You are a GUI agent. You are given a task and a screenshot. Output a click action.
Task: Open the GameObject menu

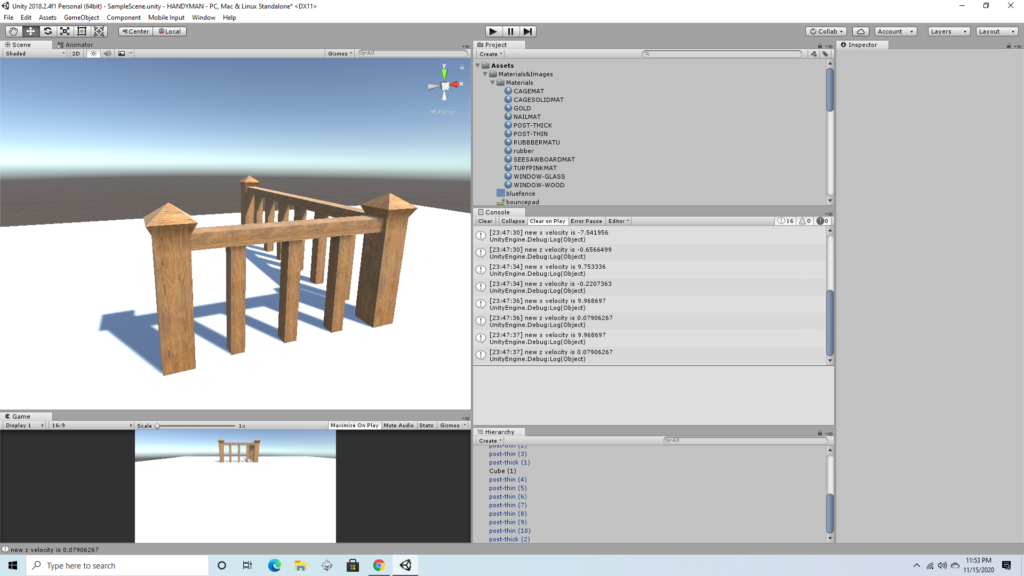[x=79, y=18]
